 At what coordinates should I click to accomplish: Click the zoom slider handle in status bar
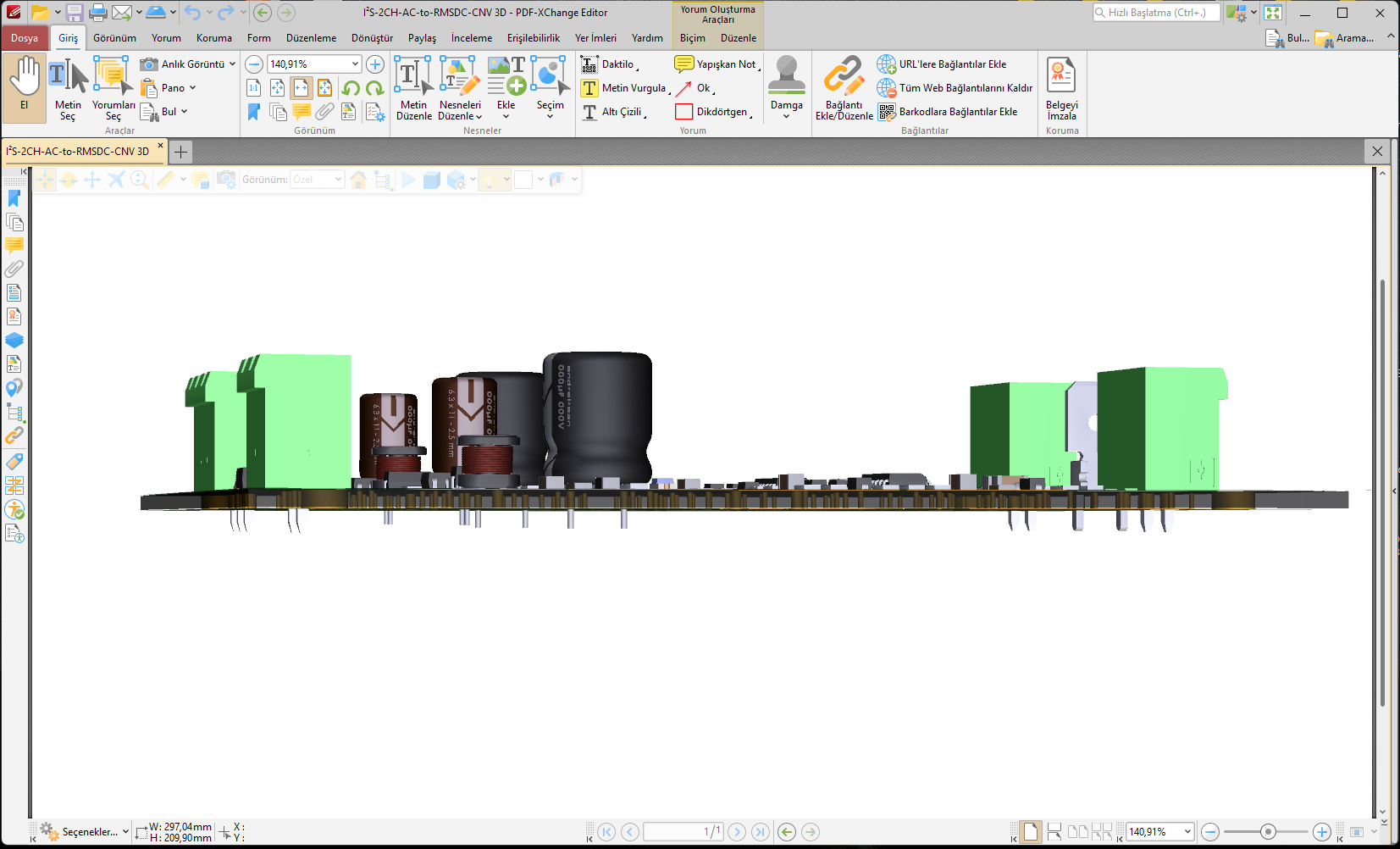click(x=1267, y=832)
